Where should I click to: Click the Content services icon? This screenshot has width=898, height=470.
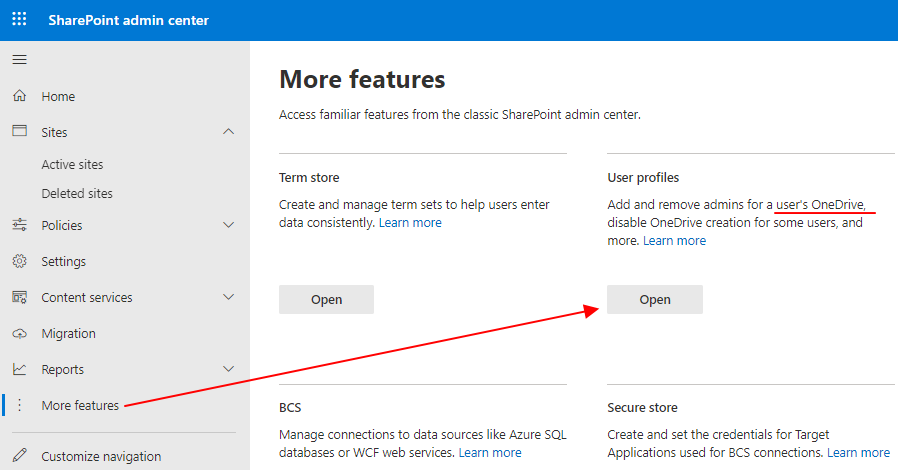click(19, 297)
